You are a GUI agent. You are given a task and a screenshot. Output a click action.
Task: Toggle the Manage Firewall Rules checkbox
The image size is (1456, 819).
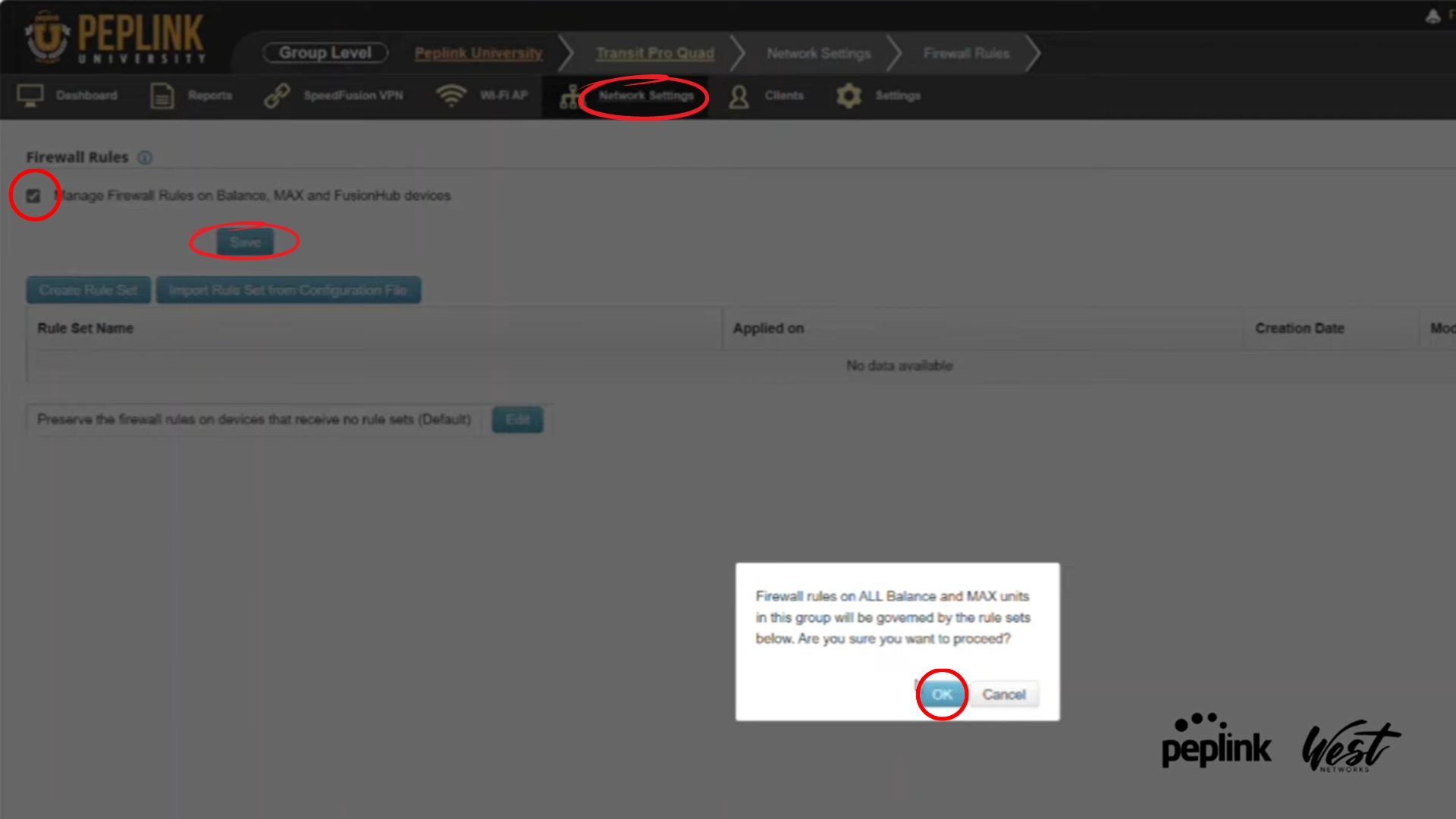coord(33,196)
